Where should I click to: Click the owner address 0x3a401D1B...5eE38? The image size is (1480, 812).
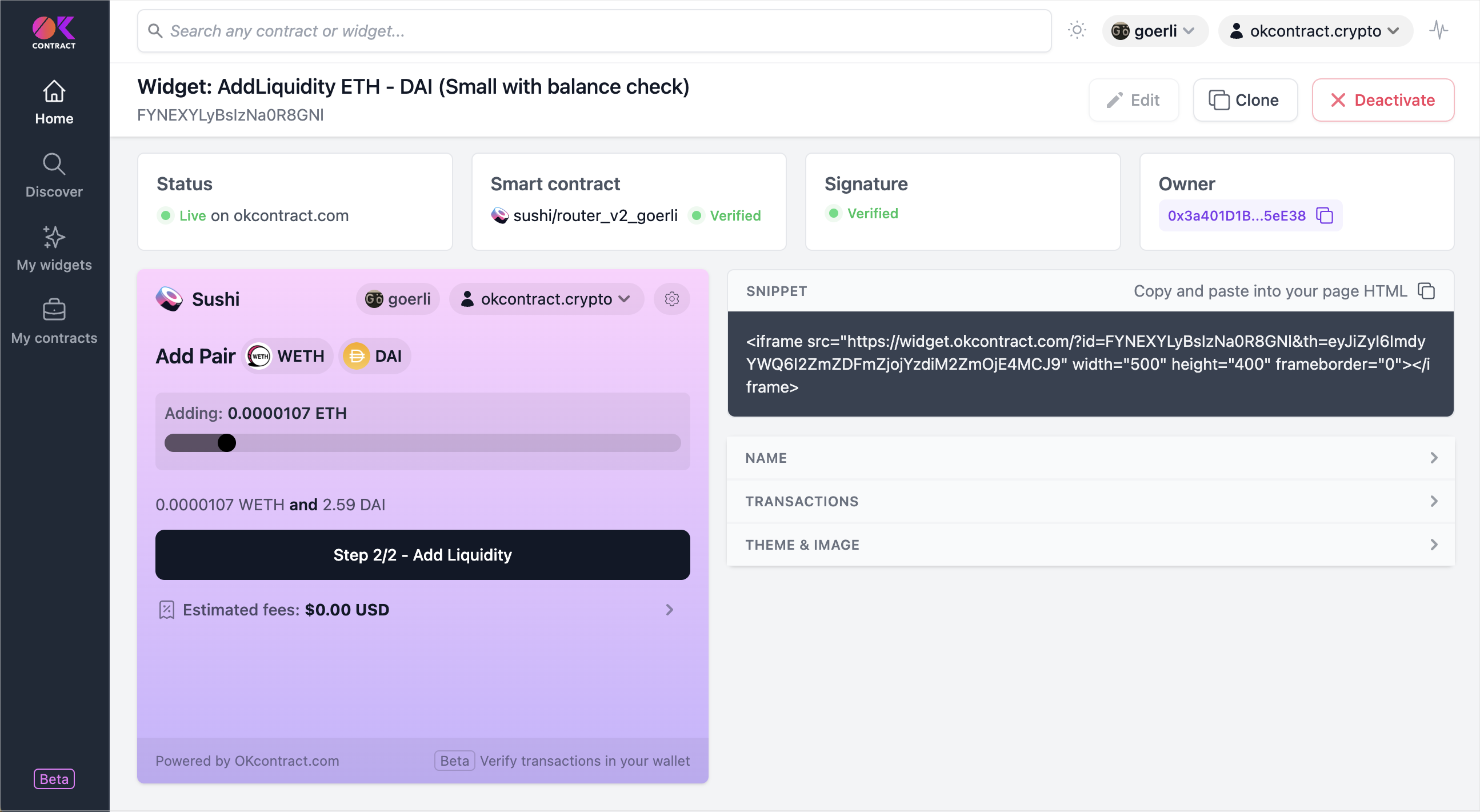coord(1237,215)
